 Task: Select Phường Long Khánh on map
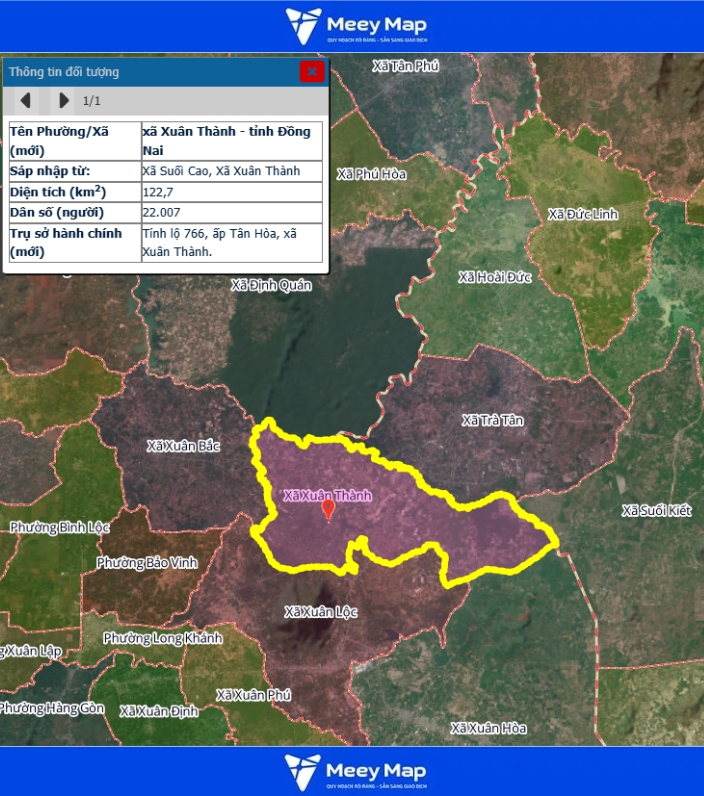click(162, 638)
